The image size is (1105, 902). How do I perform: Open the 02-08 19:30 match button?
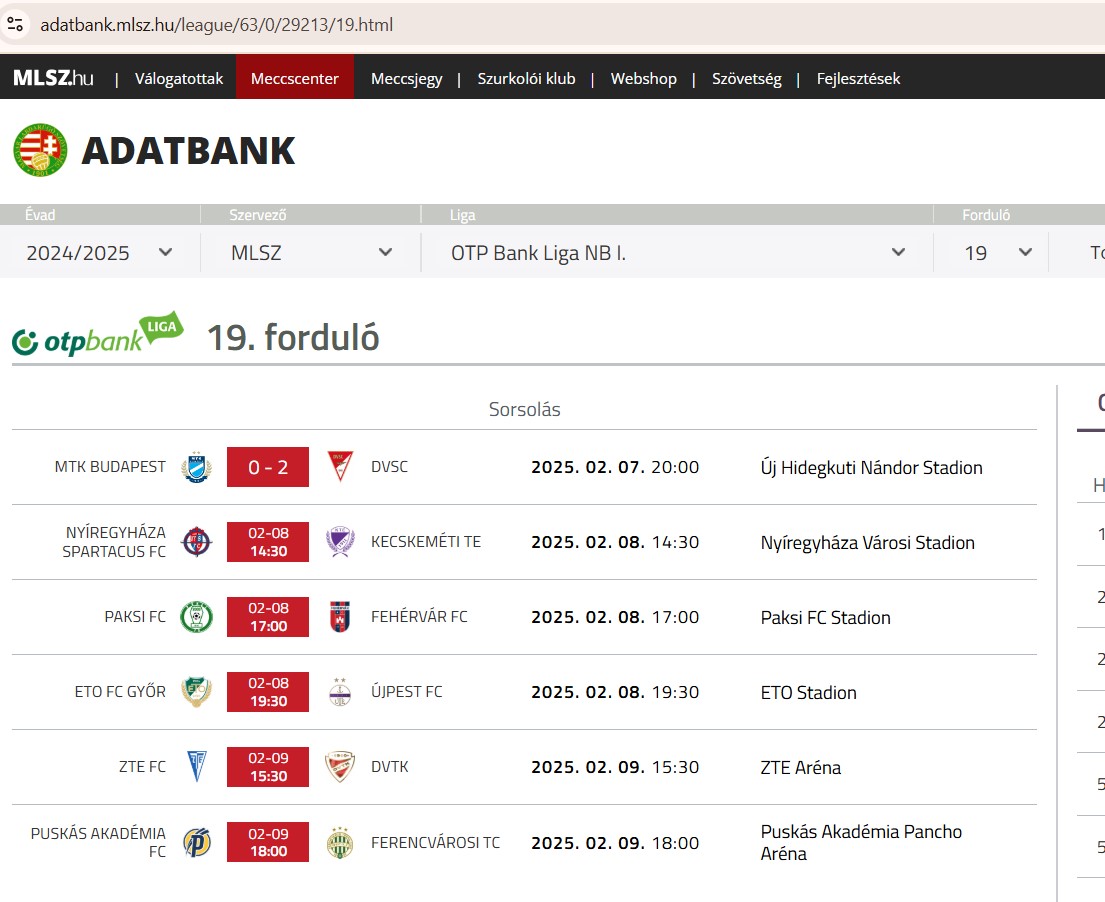(x=268, y=692)
